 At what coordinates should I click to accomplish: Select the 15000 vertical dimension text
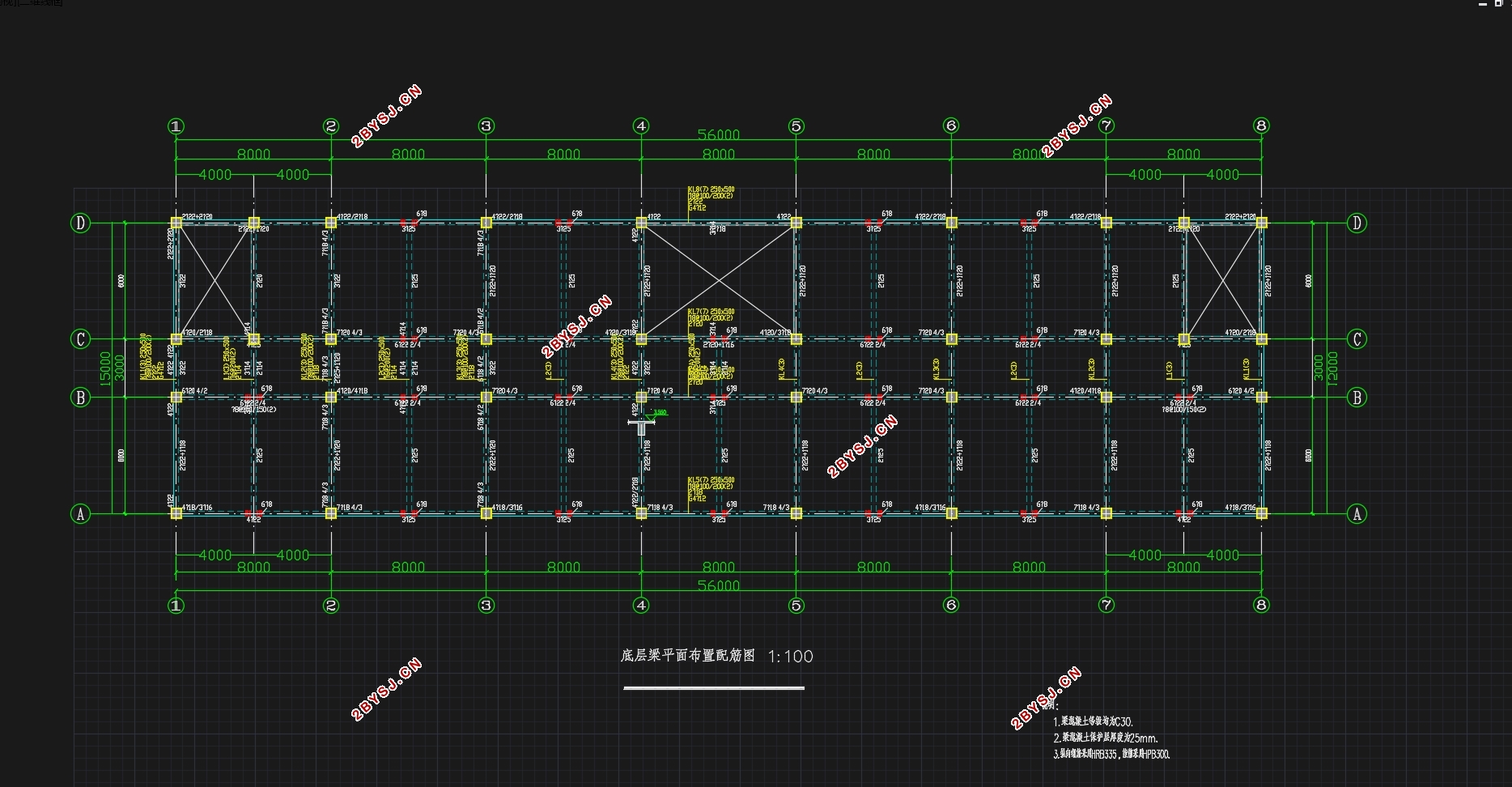tap(105, 368)
